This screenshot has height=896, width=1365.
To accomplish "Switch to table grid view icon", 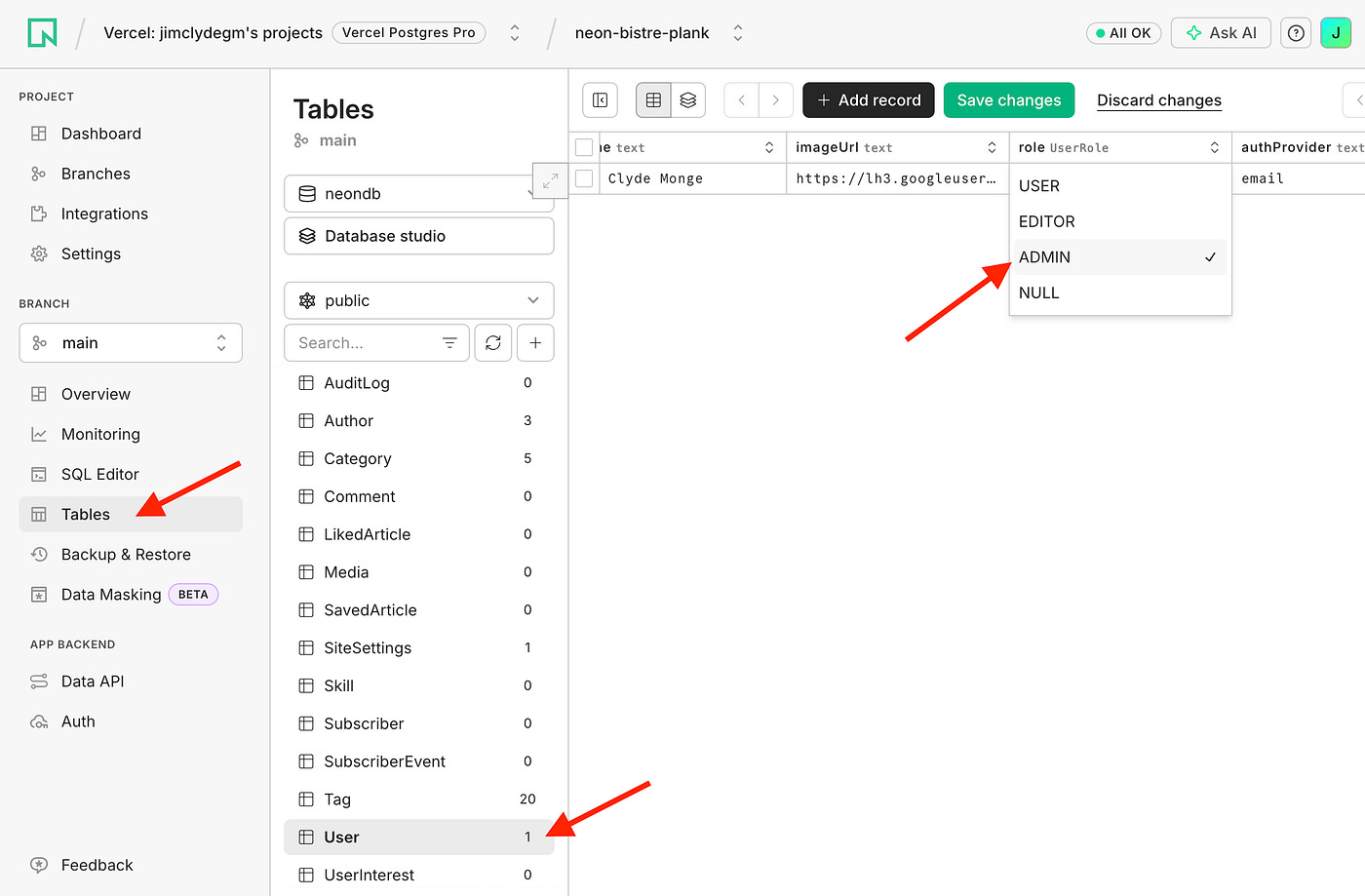I will [653, 100].
